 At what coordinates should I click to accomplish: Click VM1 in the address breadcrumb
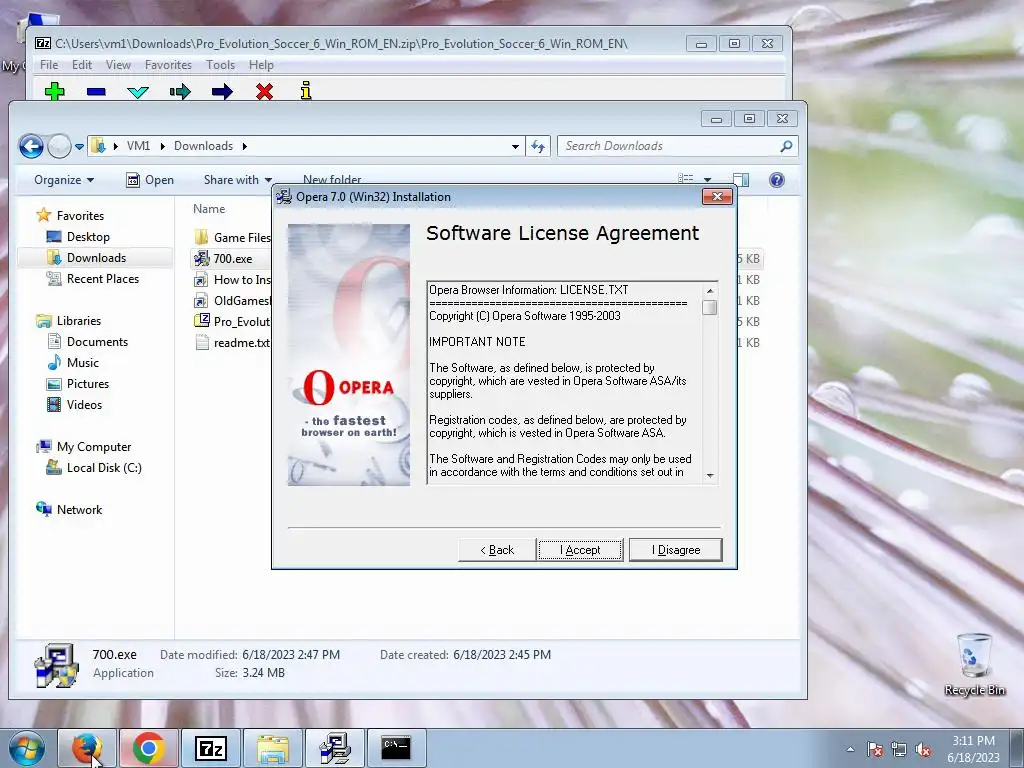[x=138, y=146]
